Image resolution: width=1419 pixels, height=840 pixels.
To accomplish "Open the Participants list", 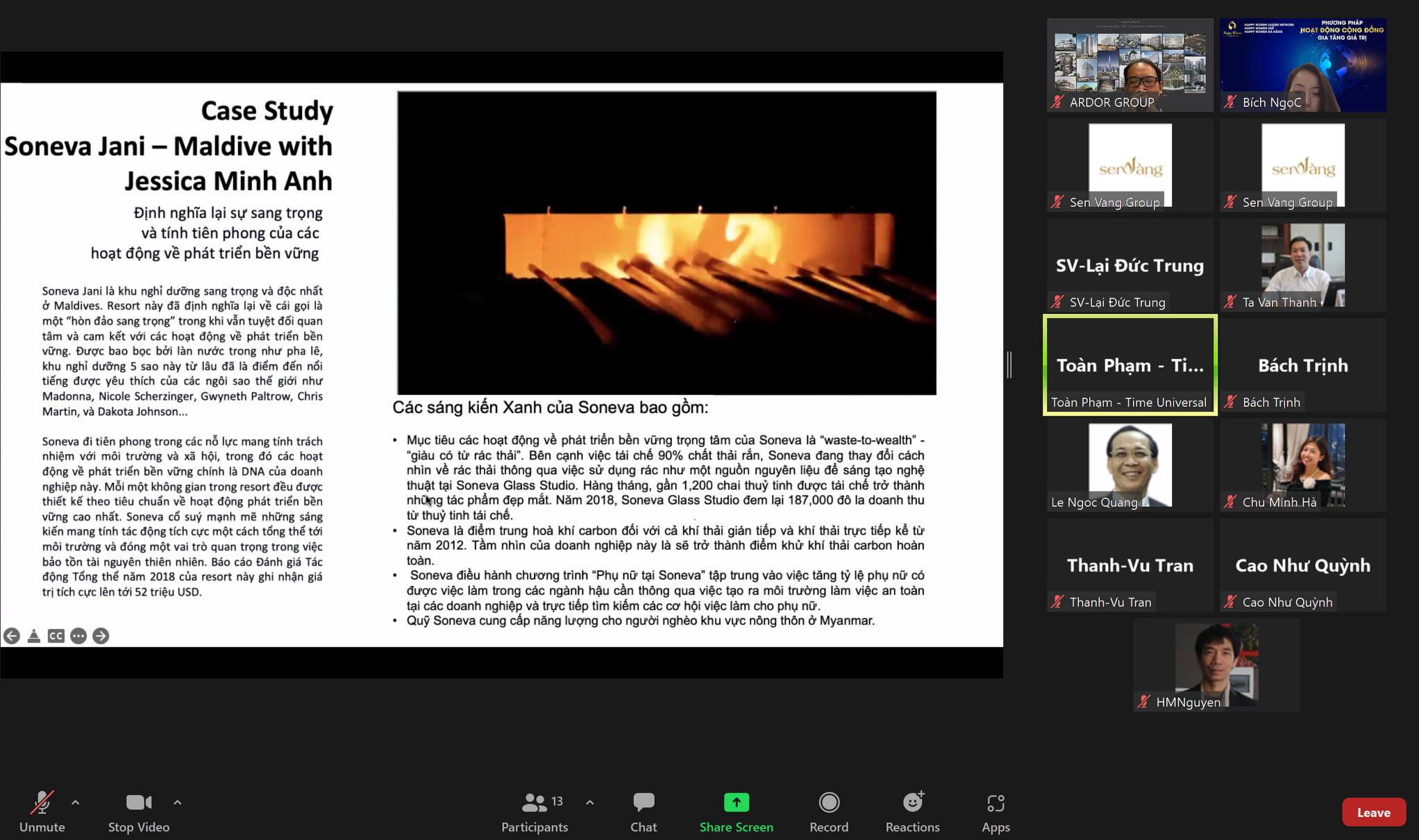I will [x=535, y=812].
